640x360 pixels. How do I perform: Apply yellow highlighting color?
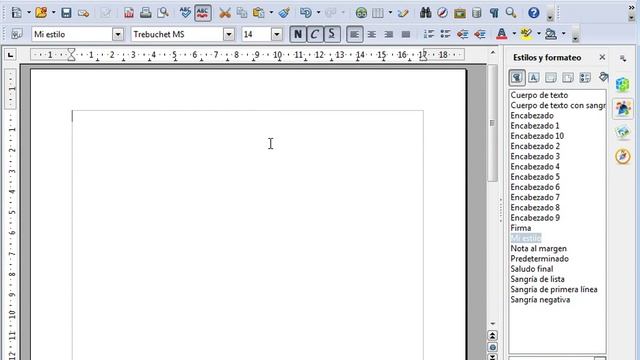pos(527,34)
